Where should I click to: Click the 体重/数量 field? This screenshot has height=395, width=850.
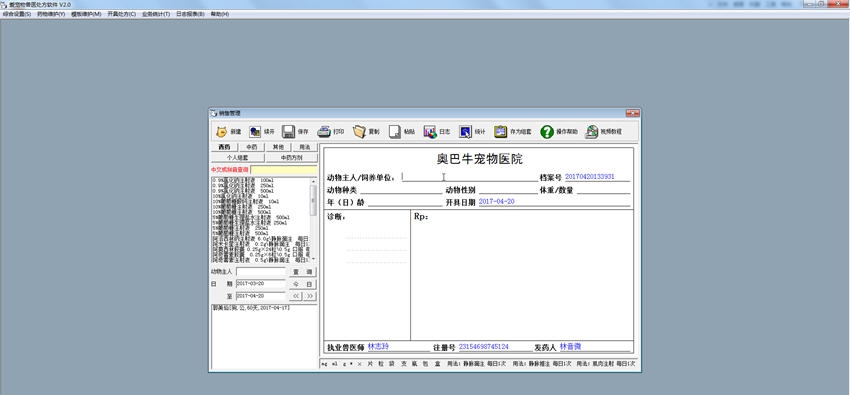click(x=603, y=190)
